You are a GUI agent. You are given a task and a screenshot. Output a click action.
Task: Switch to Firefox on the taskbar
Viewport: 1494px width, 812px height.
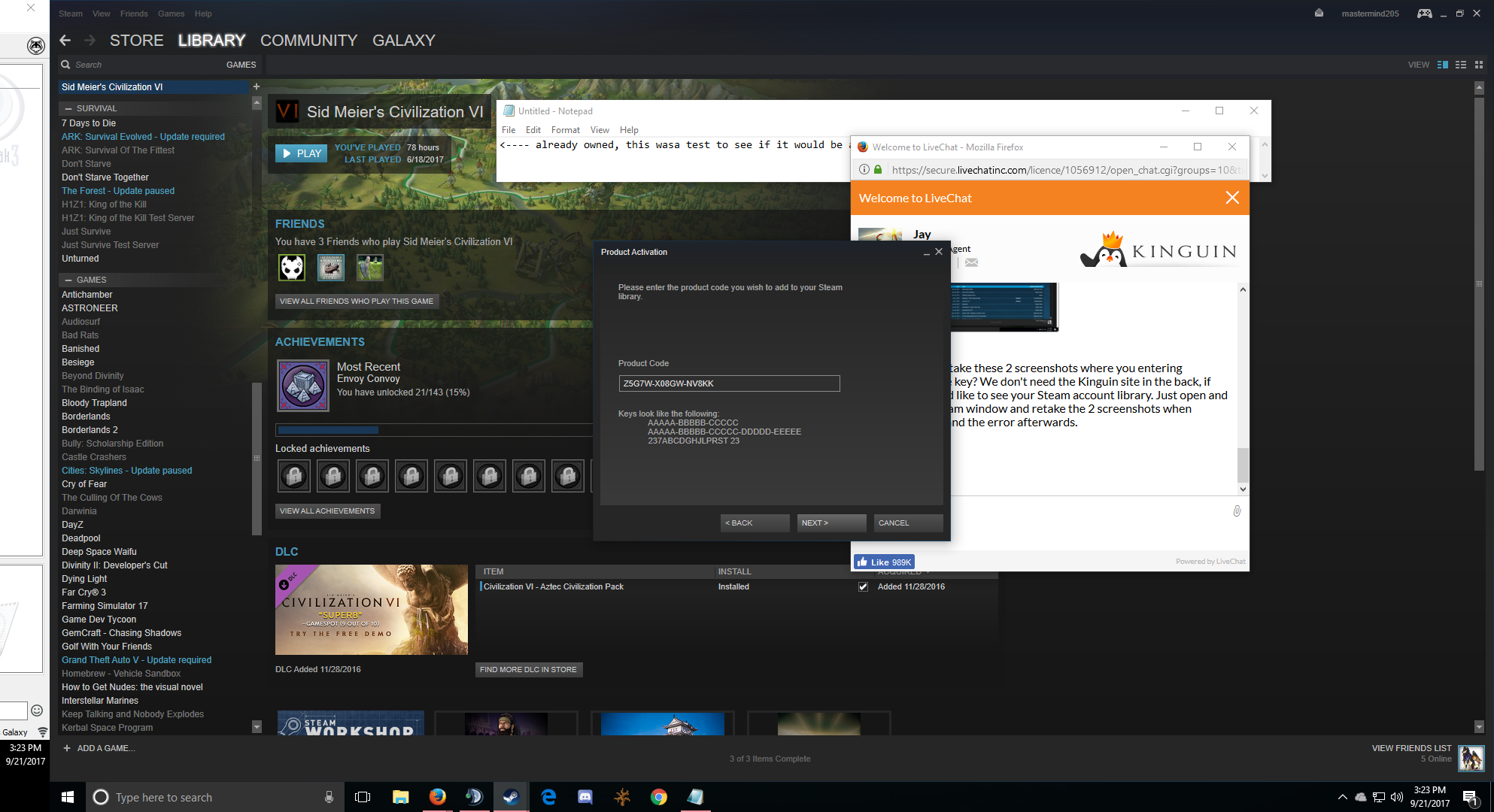click(437, 797)
